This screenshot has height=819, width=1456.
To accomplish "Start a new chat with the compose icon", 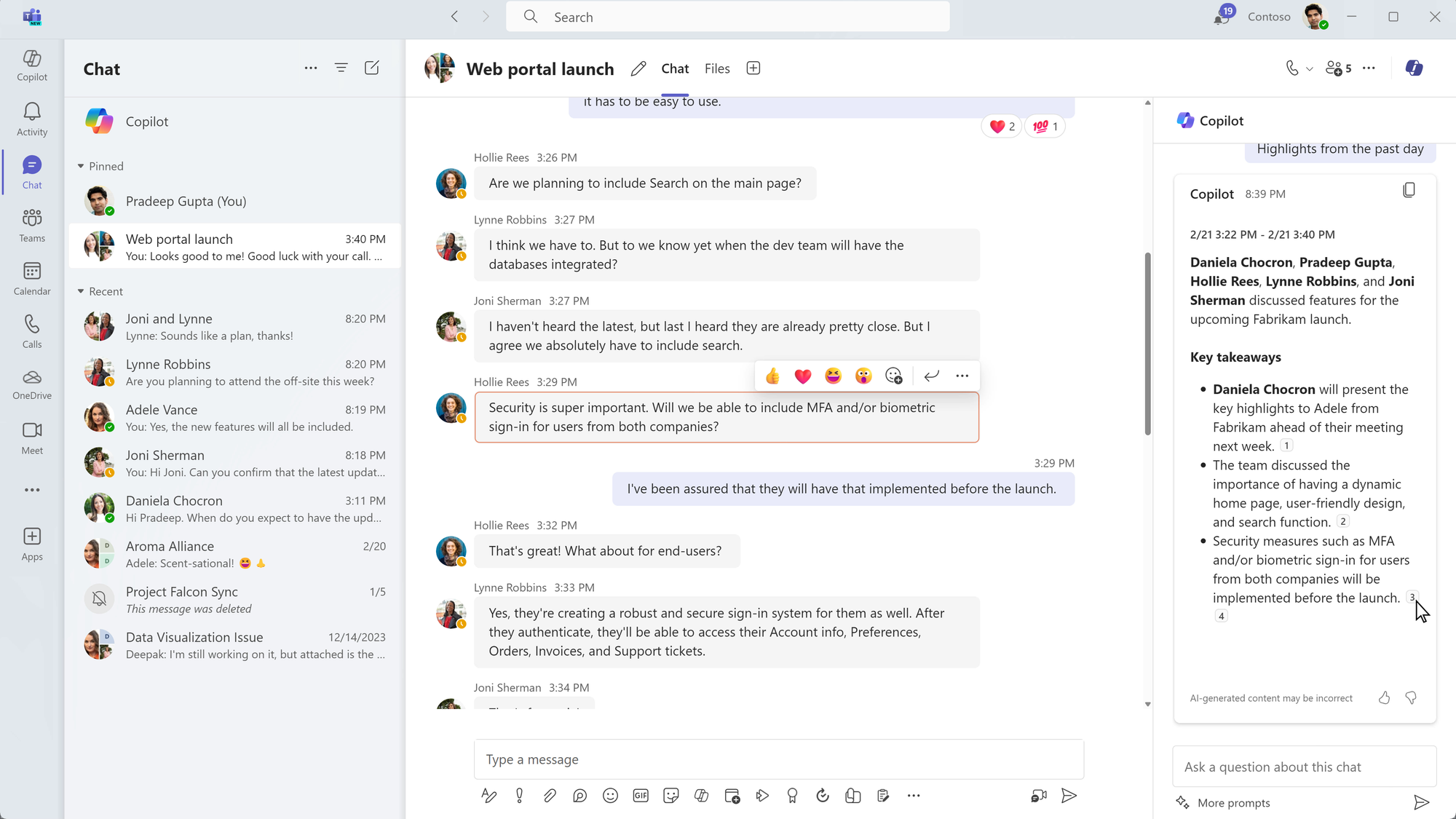I will (372, 67).
